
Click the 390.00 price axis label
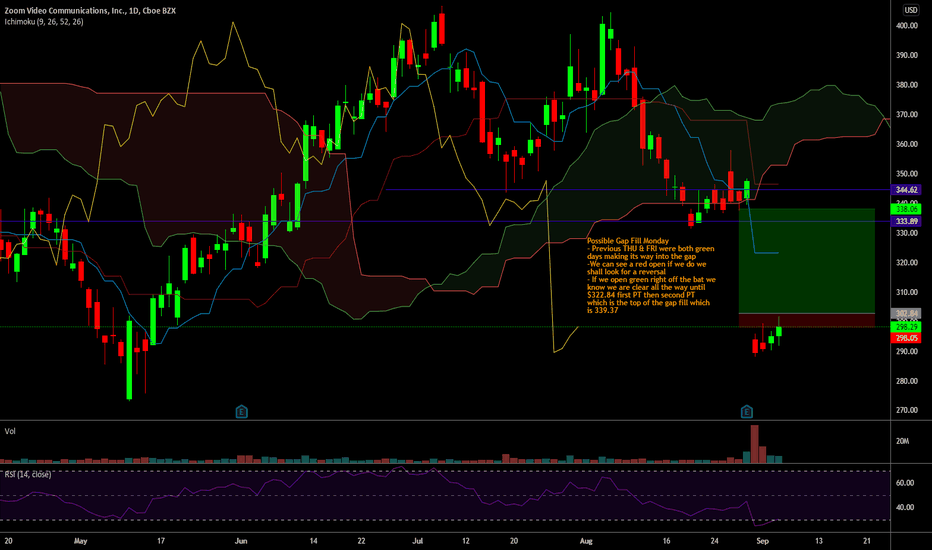point(906,55)
